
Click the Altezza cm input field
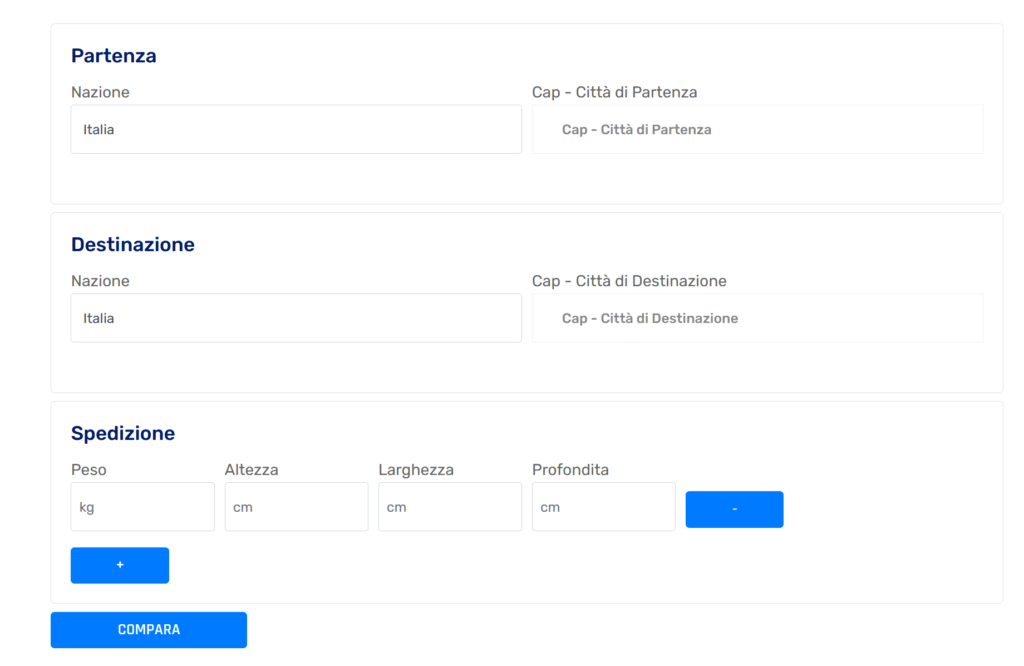point(296,507)
